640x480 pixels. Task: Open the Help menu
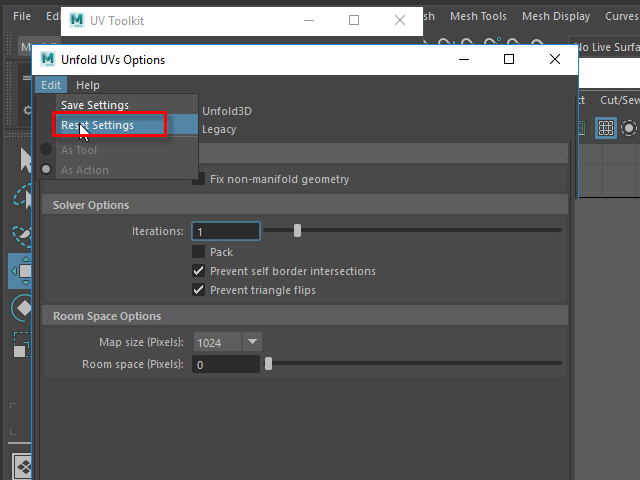coord(88,85)
